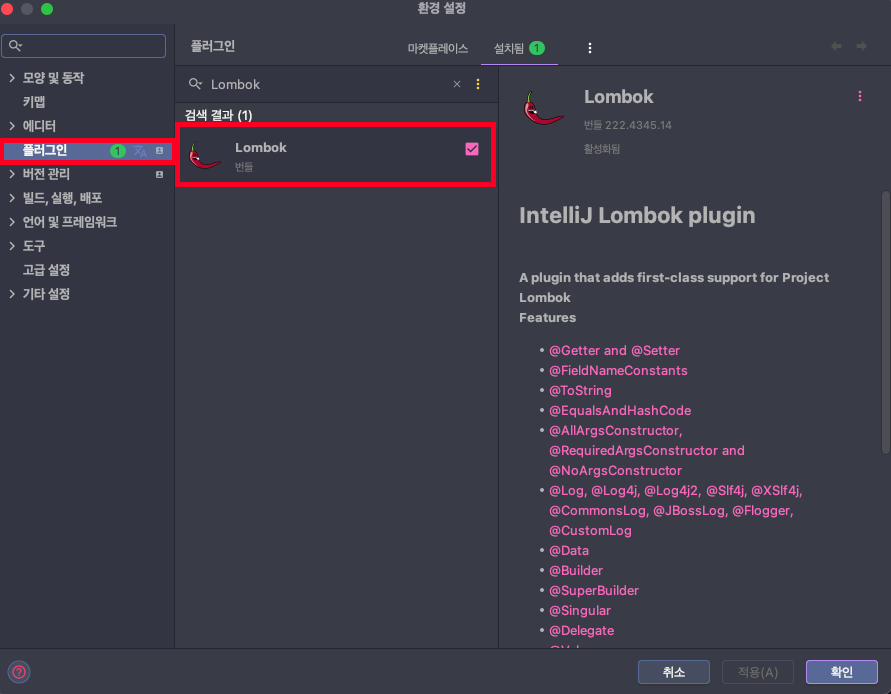
Task: Focus the settings sidebar search field
Action: point(84,46)
